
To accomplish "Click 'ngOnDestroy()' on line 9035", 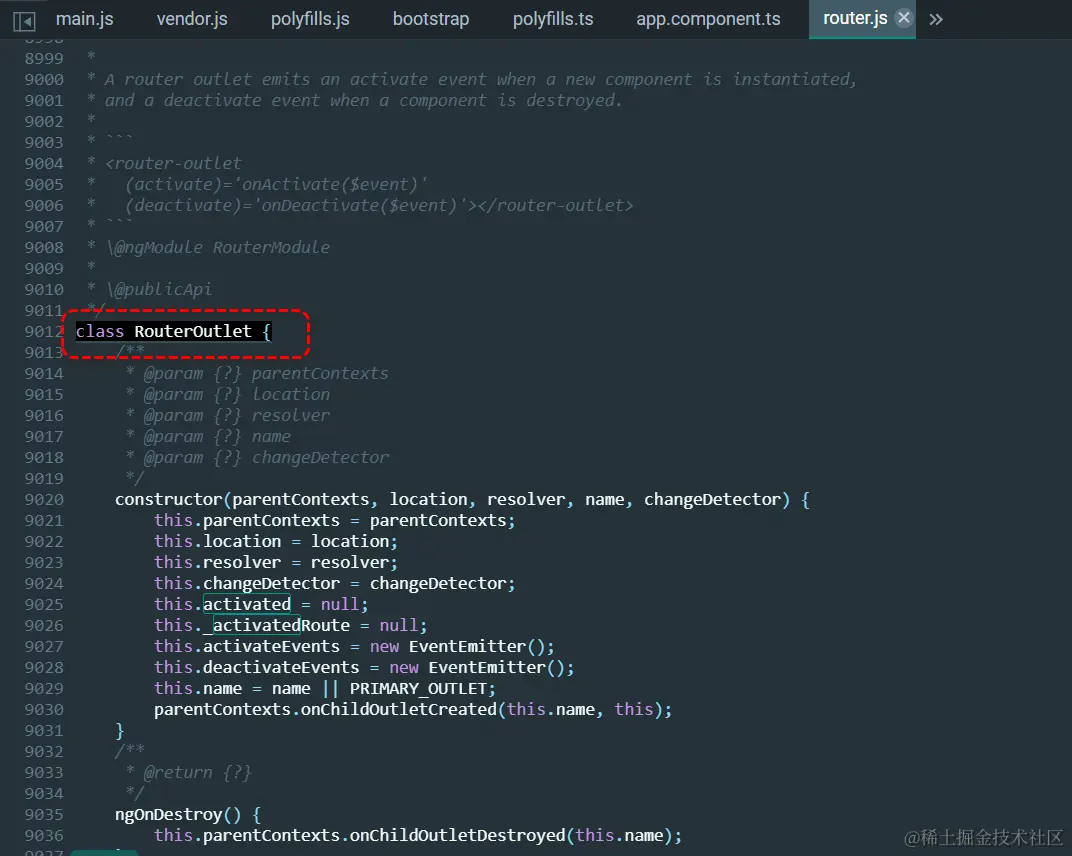I will [x=178, y=815].
